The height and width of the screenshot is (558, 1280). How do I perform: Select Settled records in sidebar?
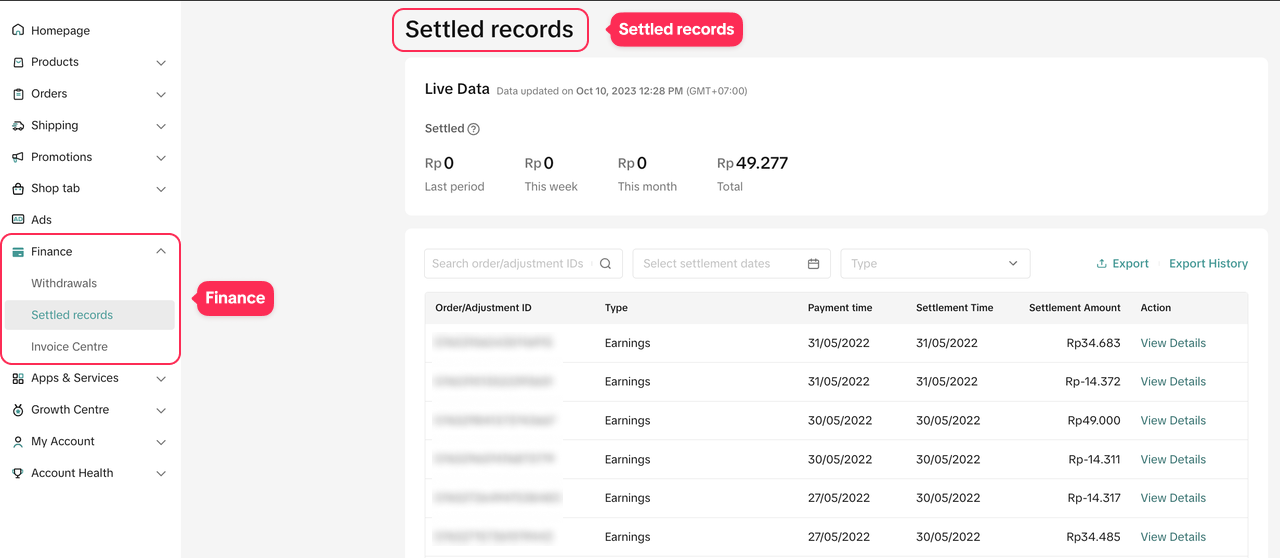coord(72,315)
